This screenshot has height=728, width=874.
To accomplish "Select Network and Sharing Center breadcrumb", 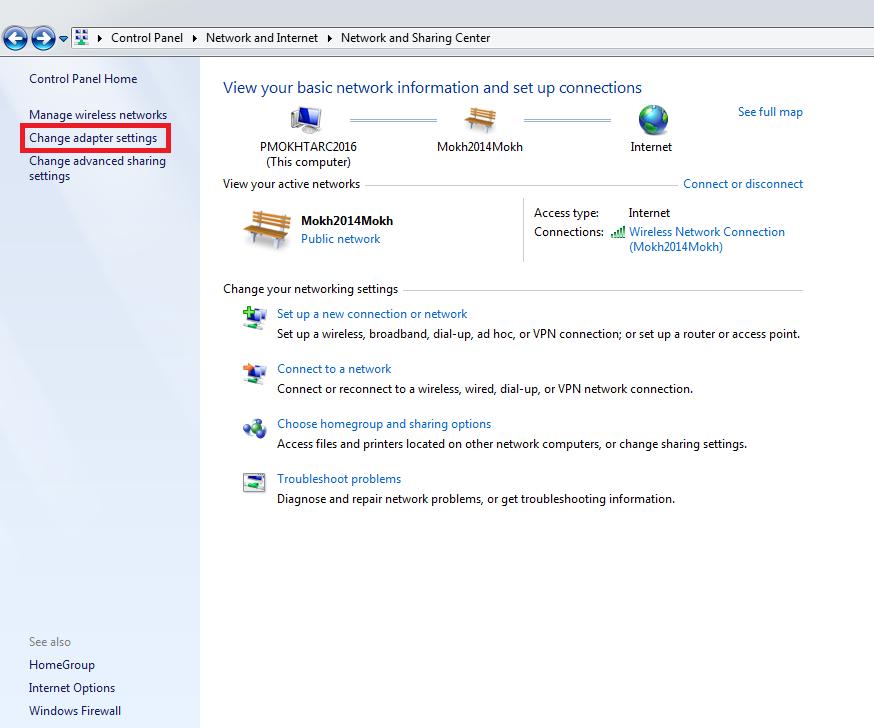I will [x=415, y=38].
